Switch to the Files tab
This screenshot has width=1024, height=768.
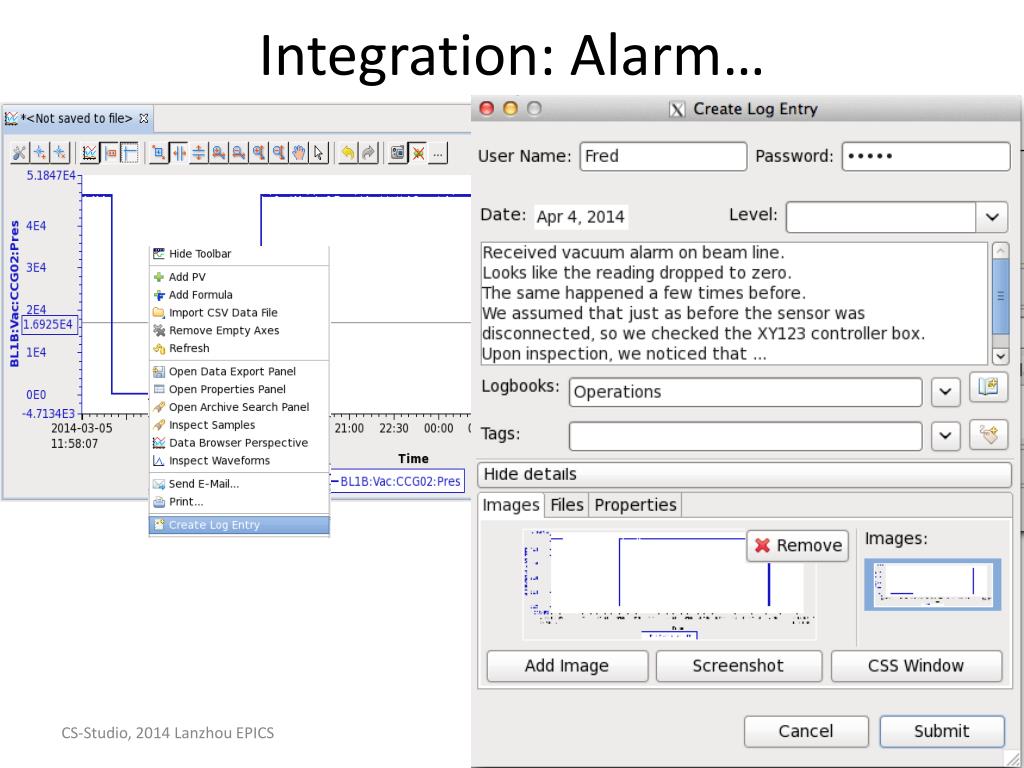(x=566, y=505)
